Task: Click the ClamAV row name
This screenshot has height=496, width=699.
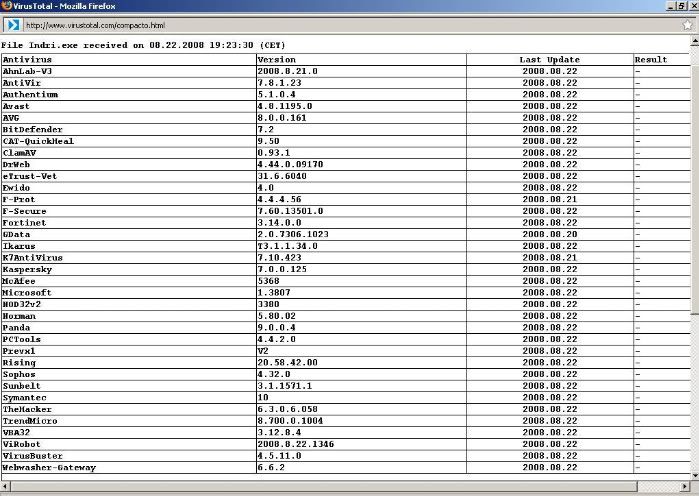Action: [19, 152]
